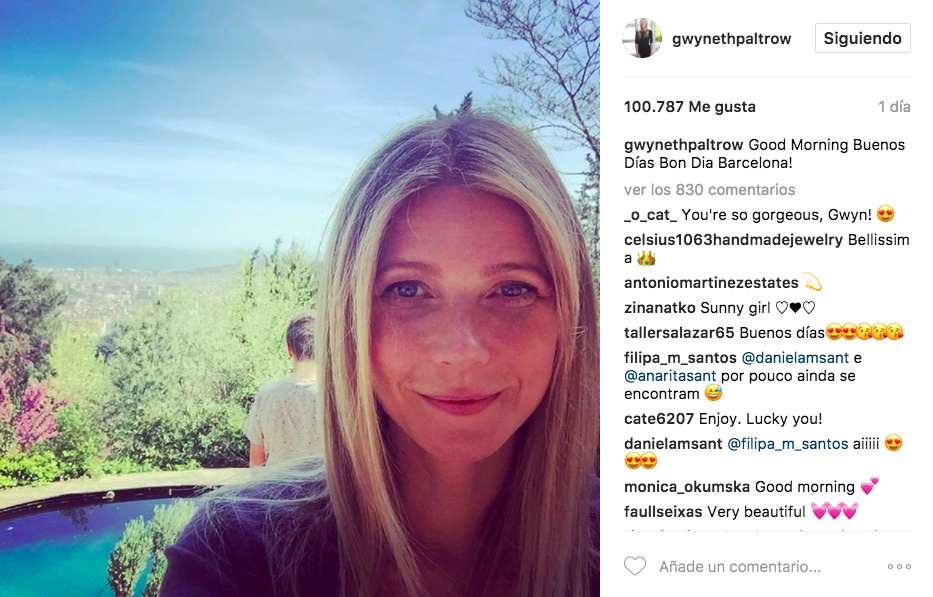Open _o_cat_ commenter profile
The width and height of the screenshot is (933, 597).
[x=650, y=215]
